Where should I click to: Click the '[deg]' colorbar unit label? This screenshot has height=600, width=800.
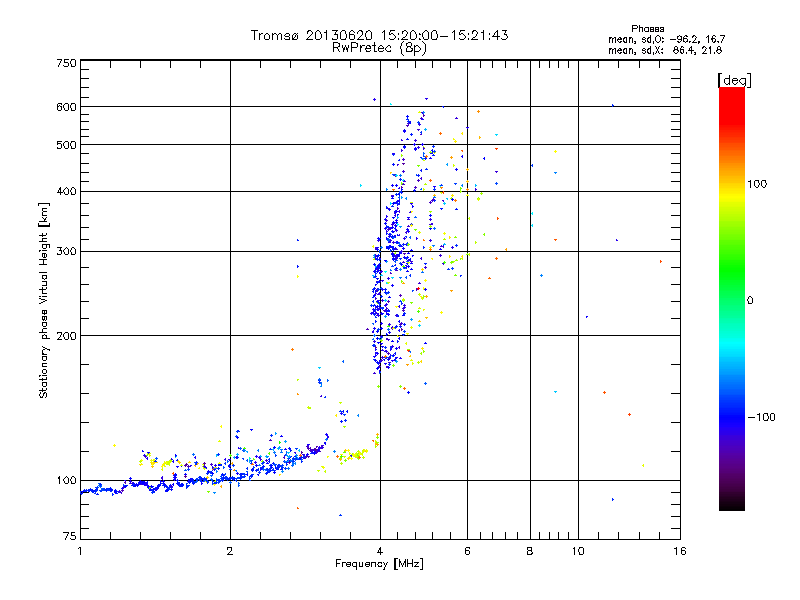point(734,80)
